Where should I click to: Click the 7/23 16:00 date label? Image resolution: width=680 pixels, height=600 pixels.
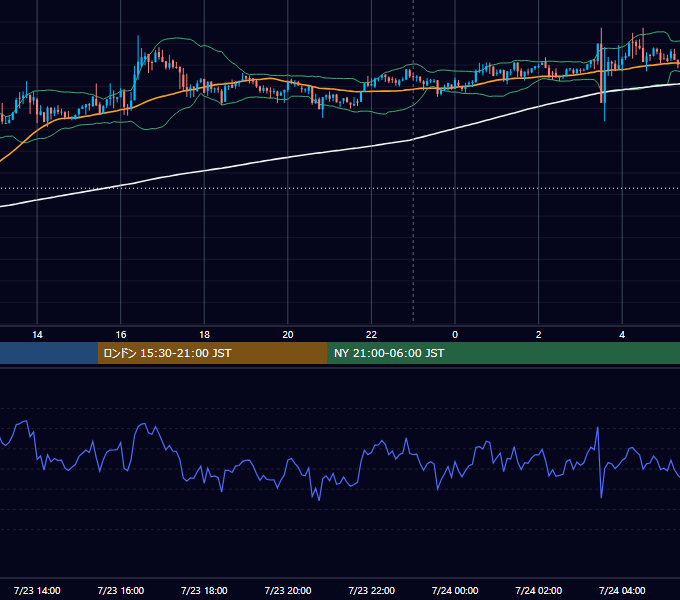click(x=121, y=590)
